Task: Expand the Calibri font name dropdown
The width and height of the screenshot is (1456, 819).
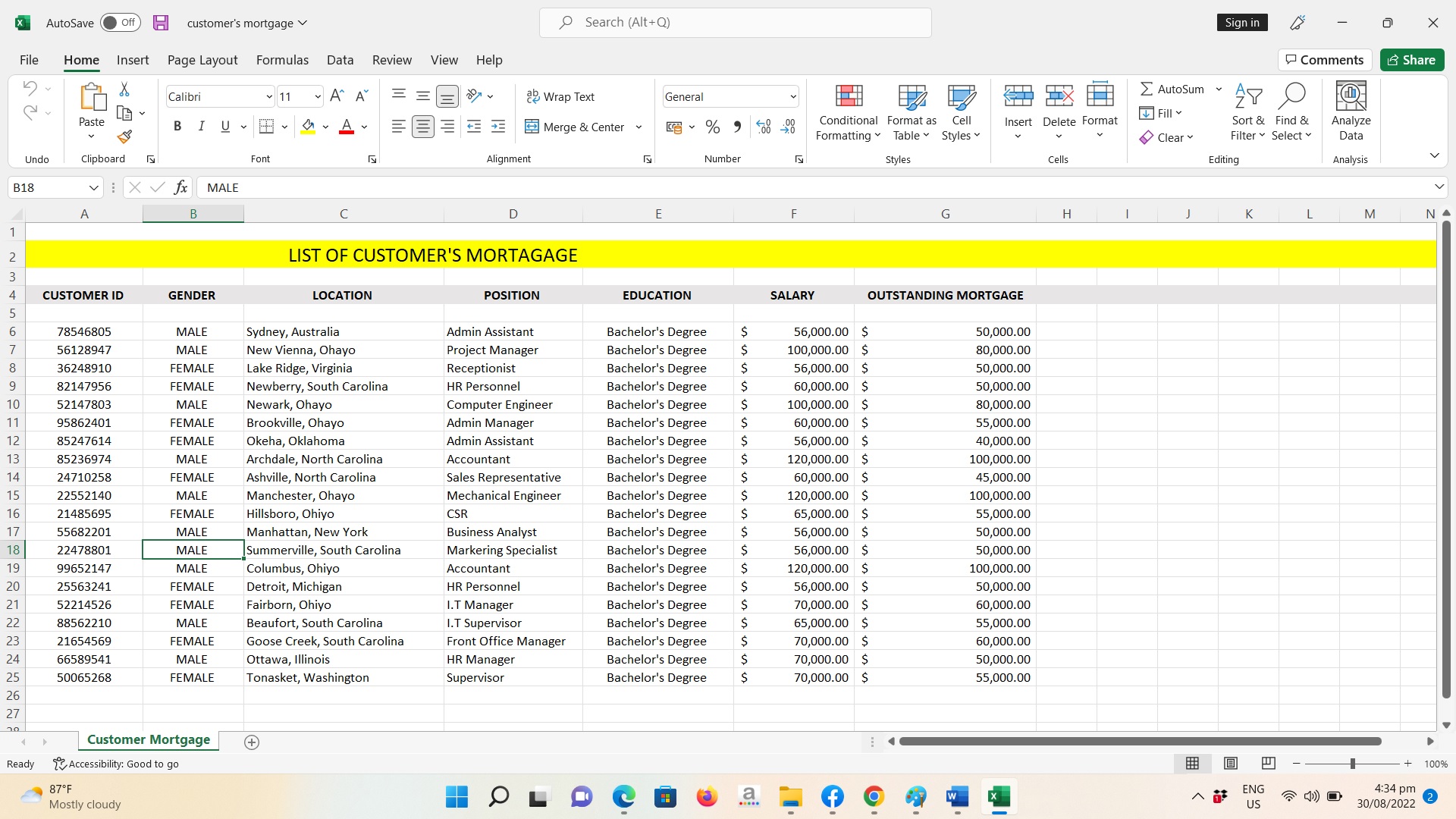Action: [x=268, y=97]
